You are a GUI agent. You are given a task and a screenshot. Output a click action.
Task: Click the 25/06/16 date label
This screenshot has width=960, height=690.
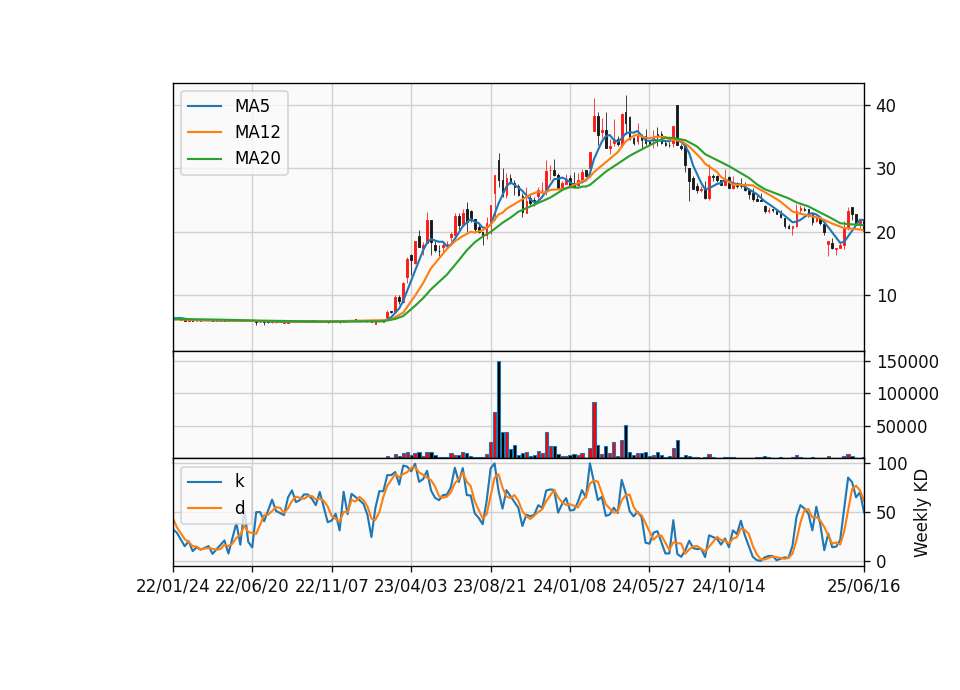pyautogui.click(x=864, y=586)
